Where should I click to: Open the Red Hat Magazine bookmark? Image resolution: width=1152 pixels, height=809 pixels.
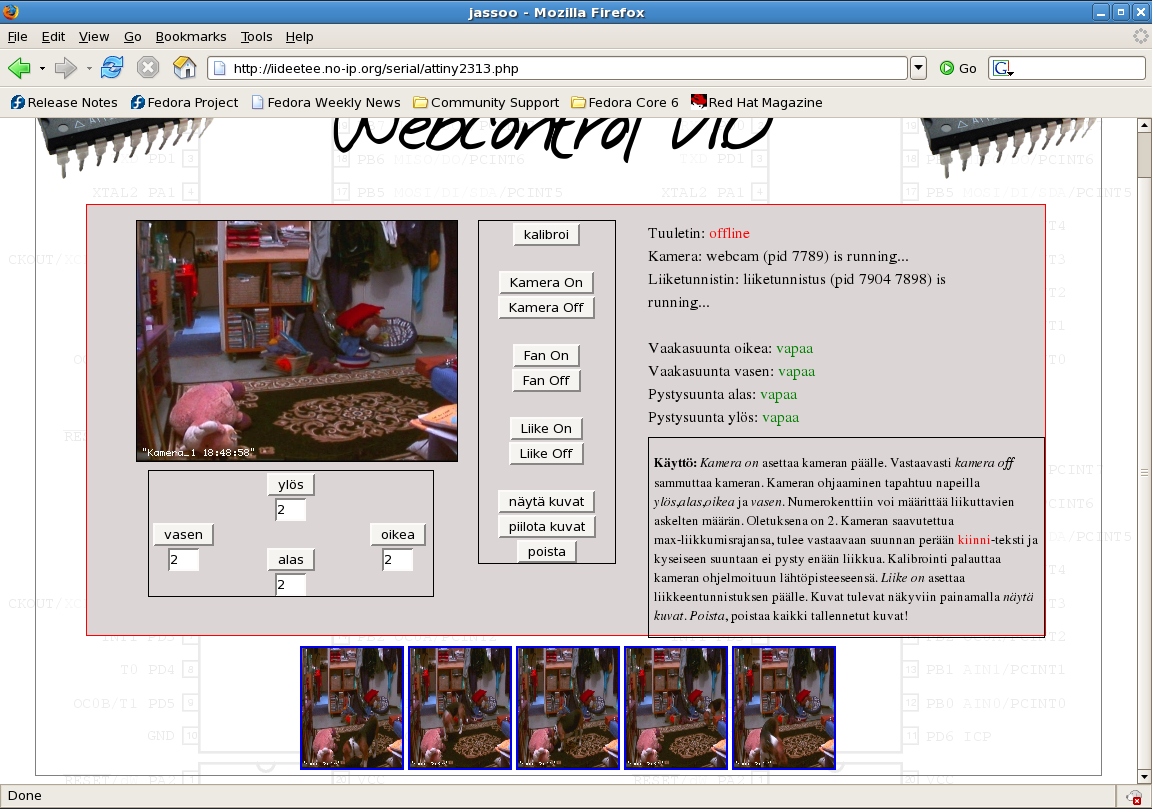tap(757, 102)
